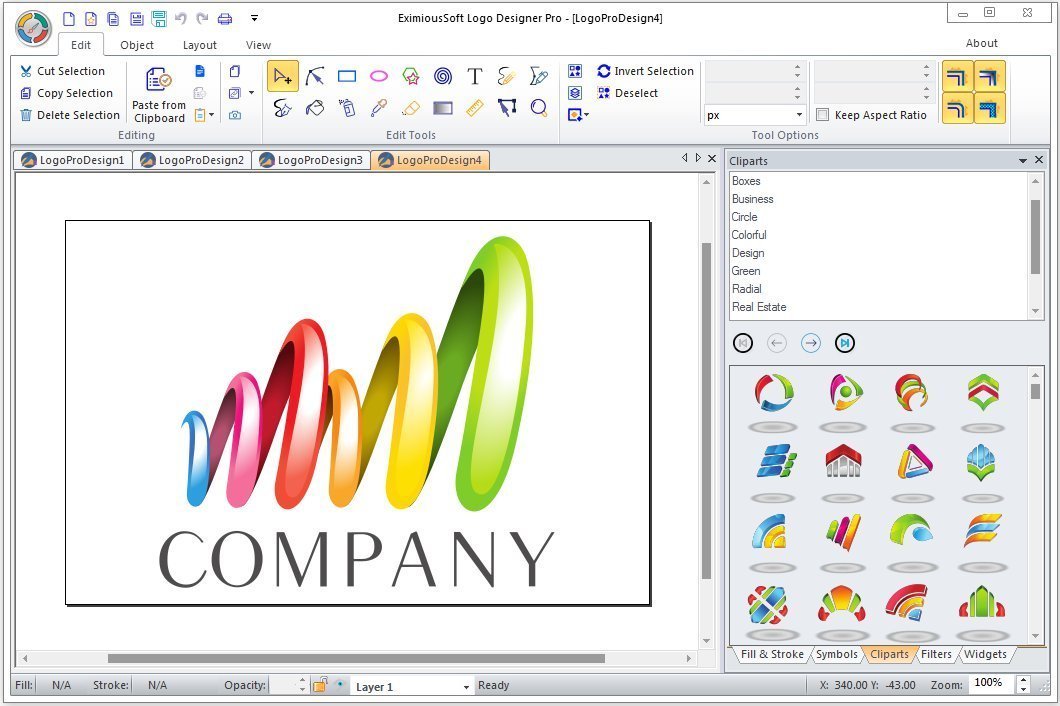Select the Bezier pen tool
This screenshot has height=706, width=1060.
[539, 76]
